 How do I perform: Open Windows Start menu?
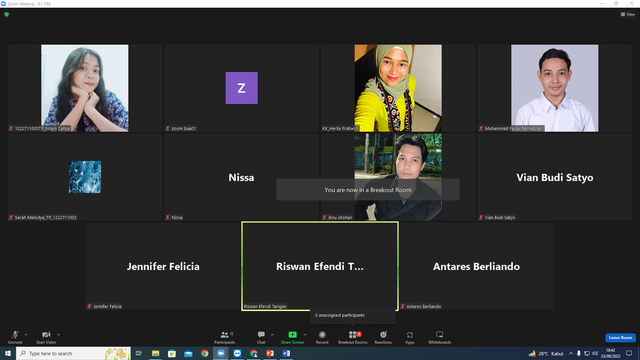(x=8, y=353)
